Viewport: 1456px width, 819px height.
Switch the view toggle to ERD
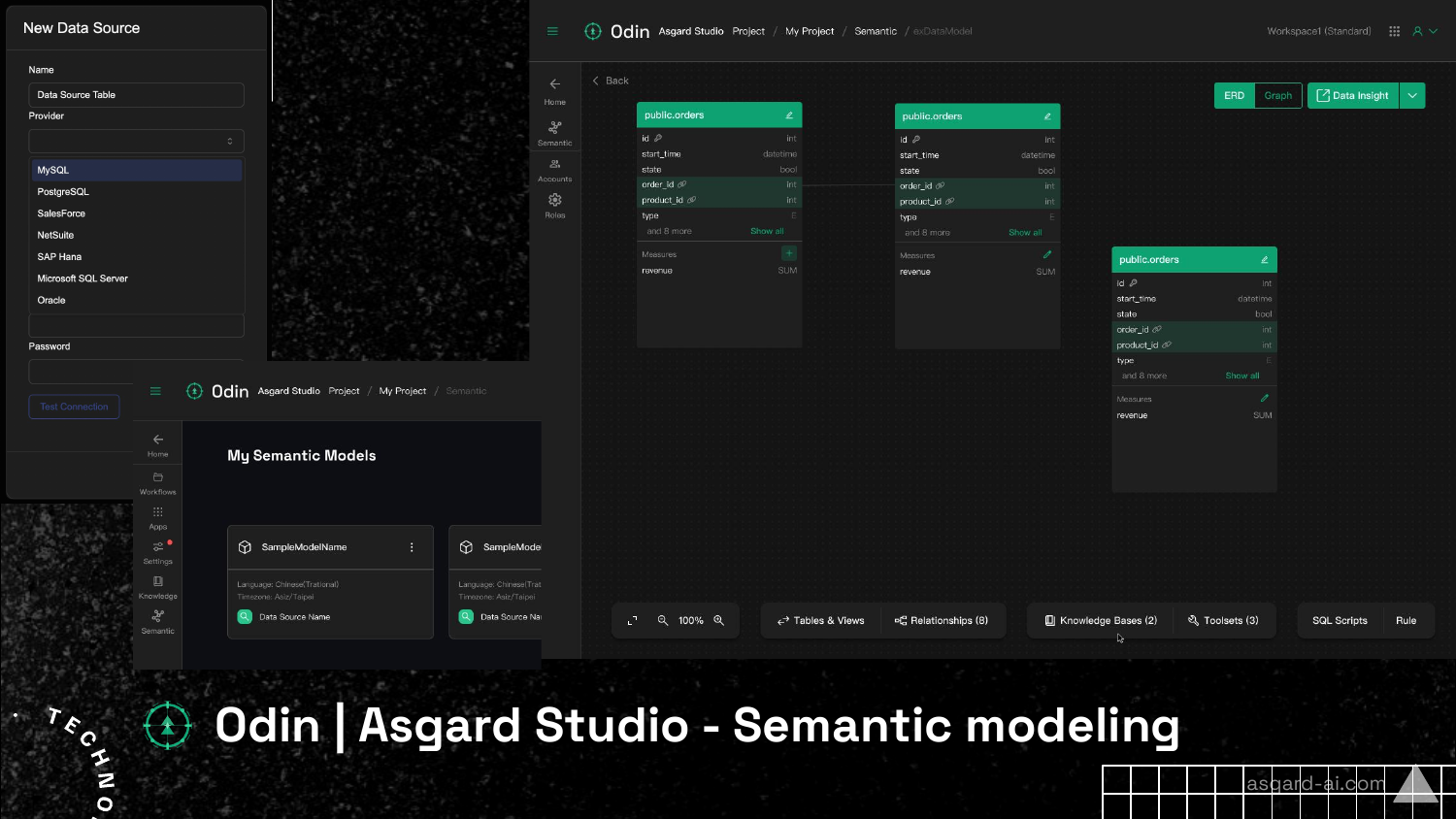1234,96
